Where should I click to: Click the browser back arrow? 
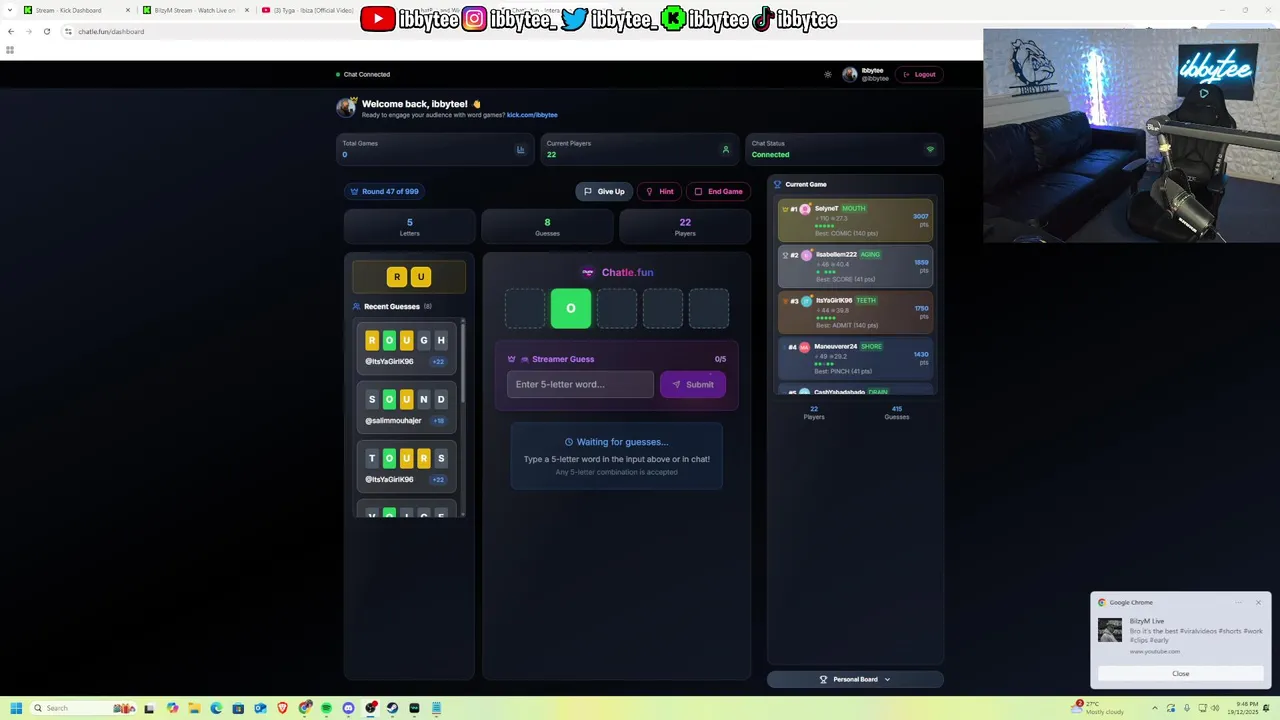pos(11,31)
